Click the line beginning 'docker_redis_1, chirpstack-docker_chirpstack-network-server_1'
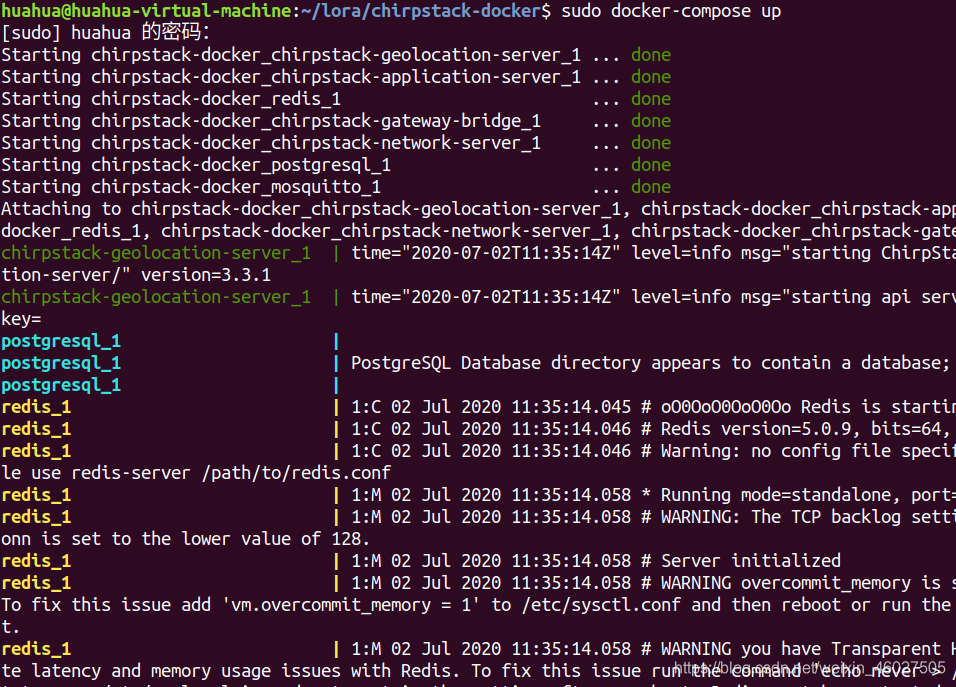 coord(479,230)
